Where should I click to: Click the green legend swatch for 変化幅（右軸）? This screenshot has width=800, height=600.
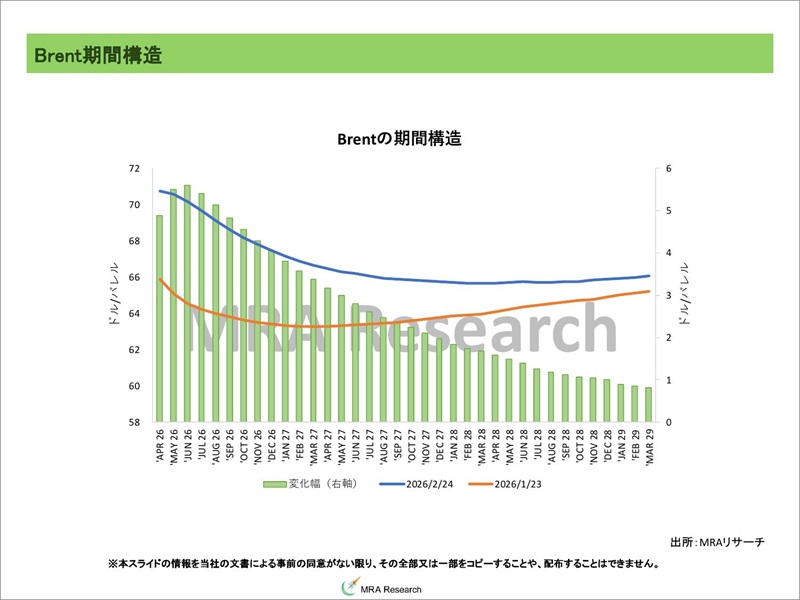[x=274, y=484]
